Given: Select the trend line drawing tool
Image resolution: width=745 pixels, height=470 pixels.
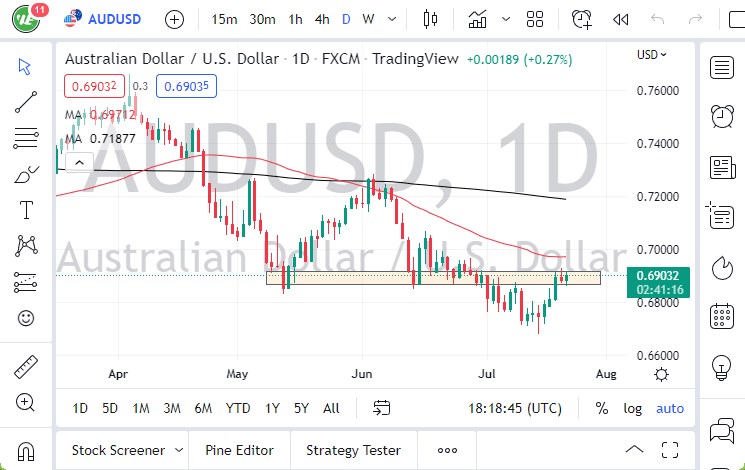Looking at the screenshot, I should 26,102.
